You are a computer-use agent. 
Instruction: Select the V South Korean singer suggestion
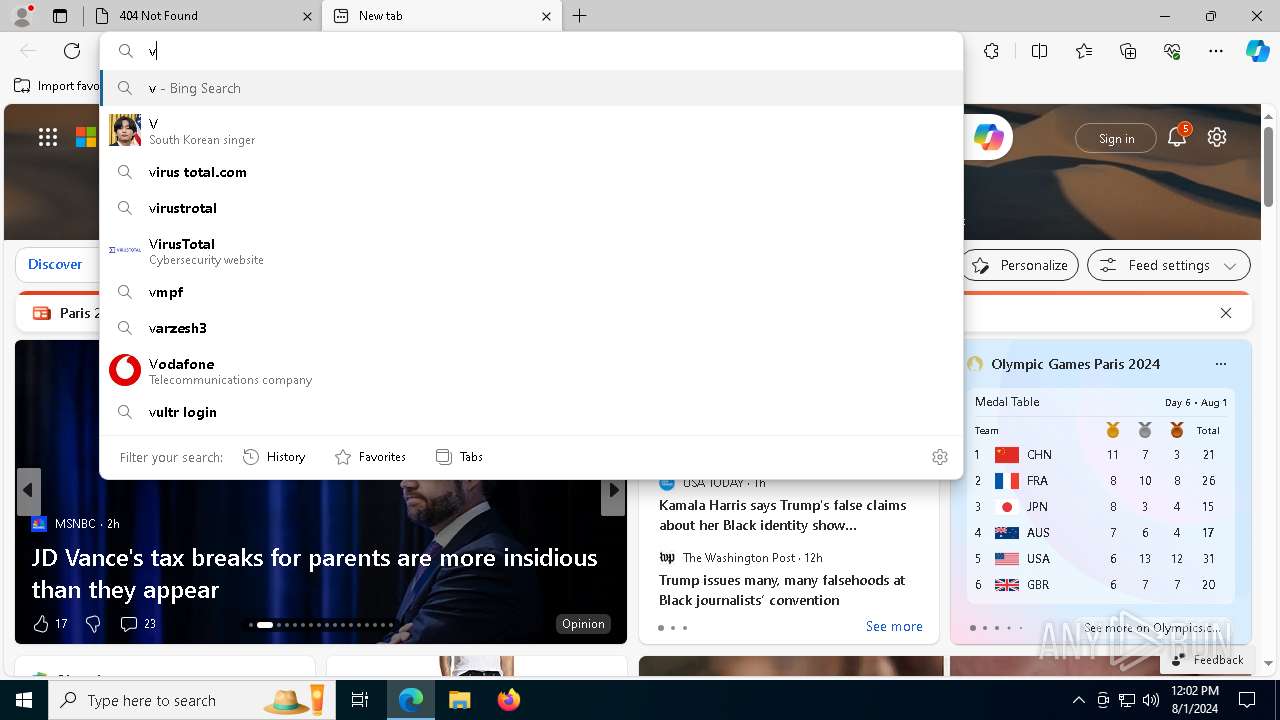(x=531, y=130)
